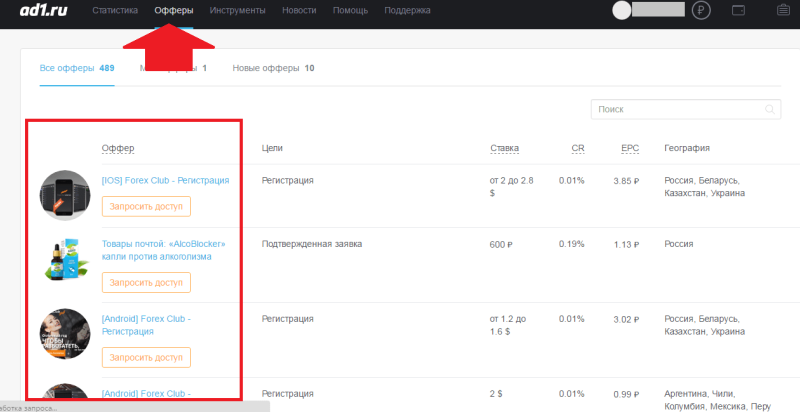Focus the Поиск search field
This screenshot has height=412, width=800.
point(686,109)
